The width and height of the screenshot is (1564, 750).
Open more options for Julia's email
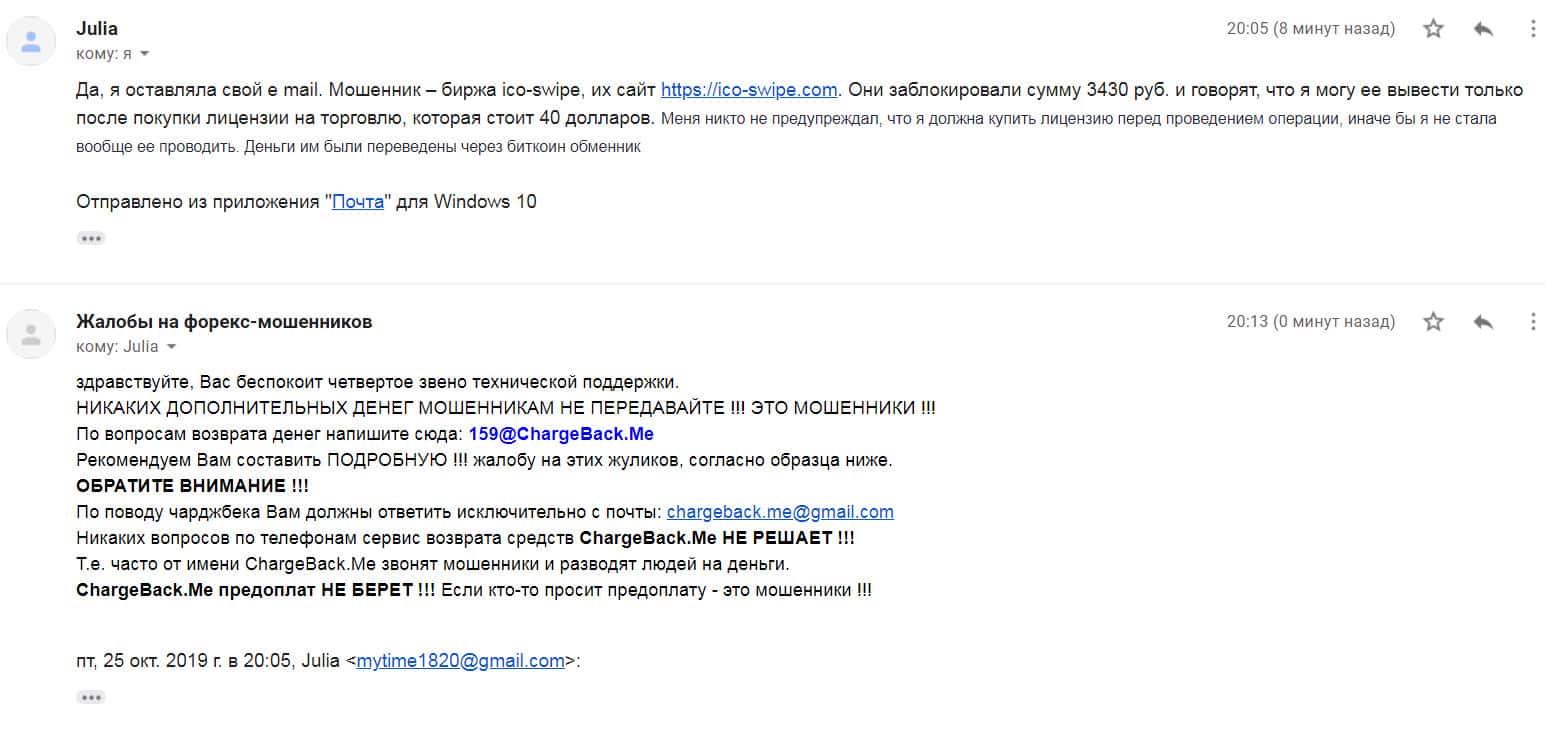pos(1533,29)
